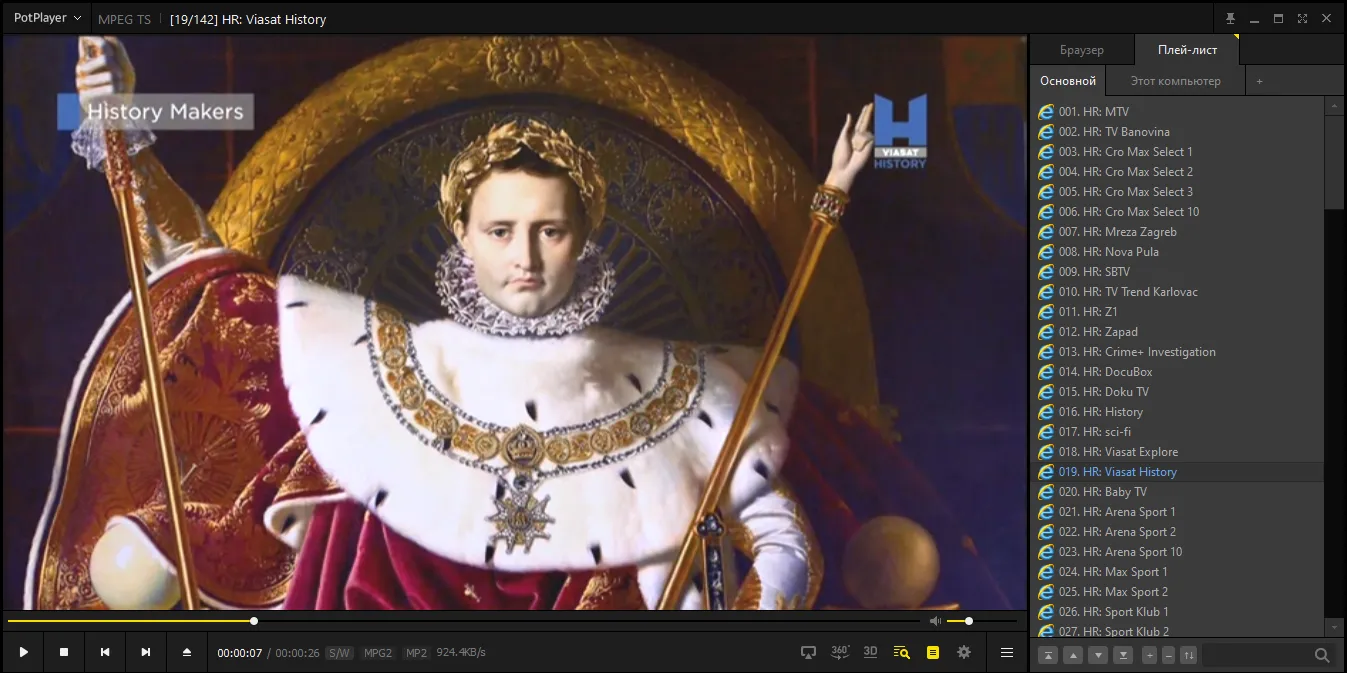Image resolution: width=1347 pixels, height=673 pixels.
Task: Select 013. HR: Crime+ Investigation
Action: pos(1177,351)
